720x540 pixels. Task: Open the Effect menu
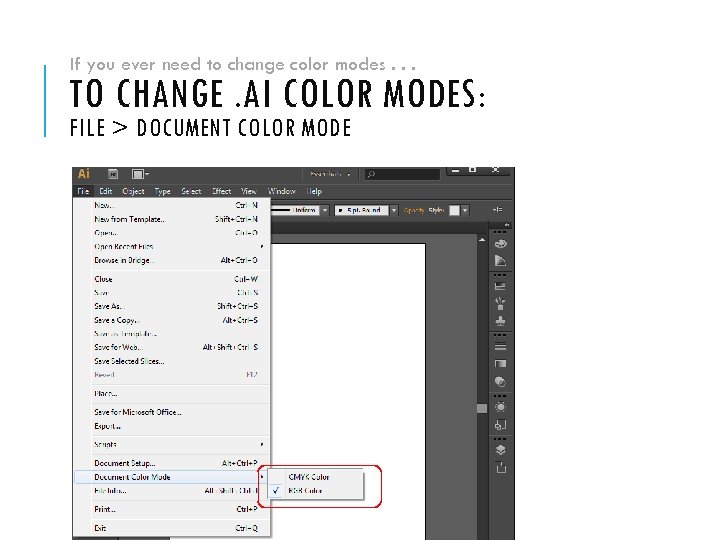click(221, 191)
